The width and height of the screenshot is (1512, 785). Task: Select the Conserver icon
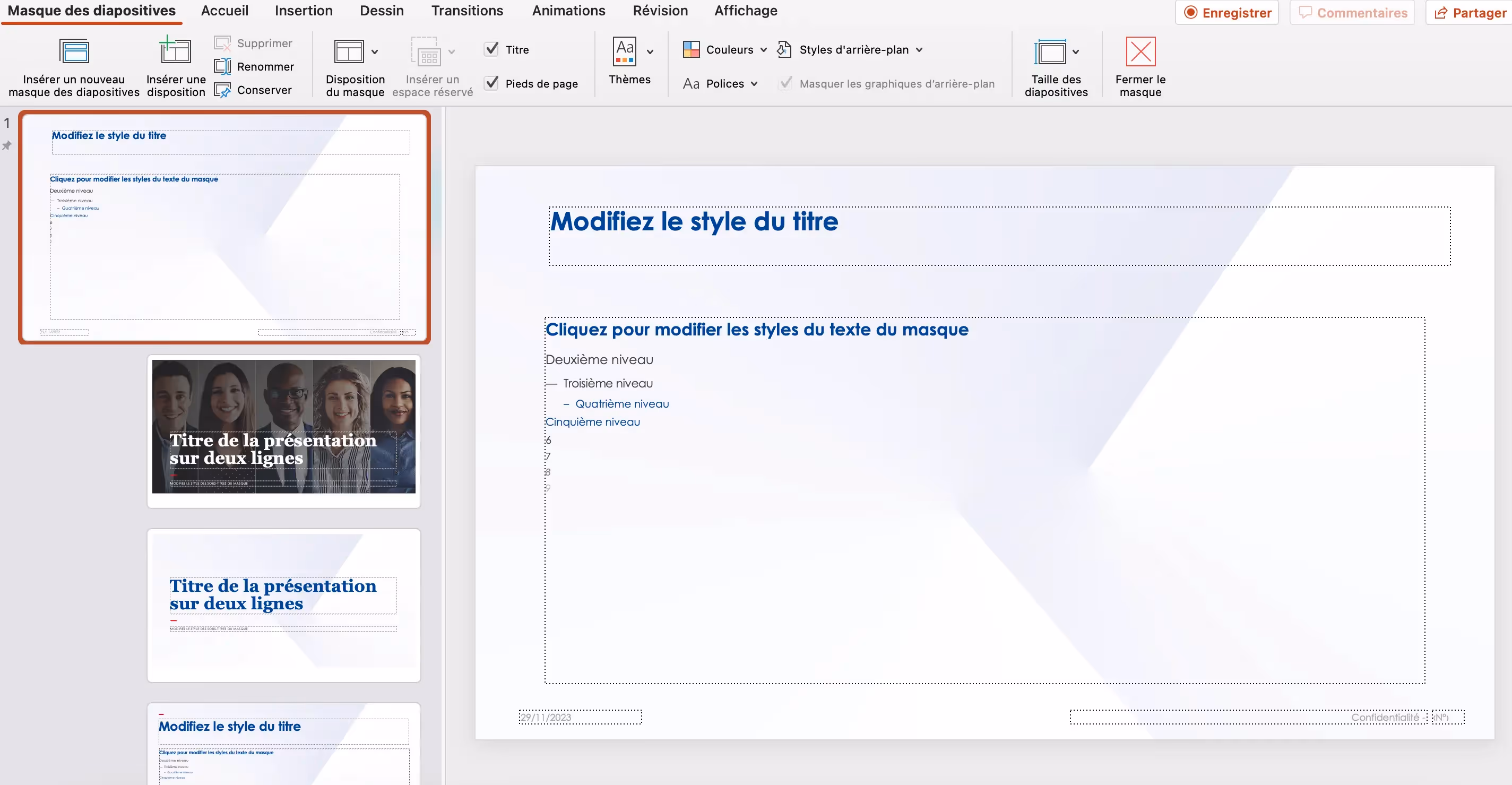click(223, 89)
